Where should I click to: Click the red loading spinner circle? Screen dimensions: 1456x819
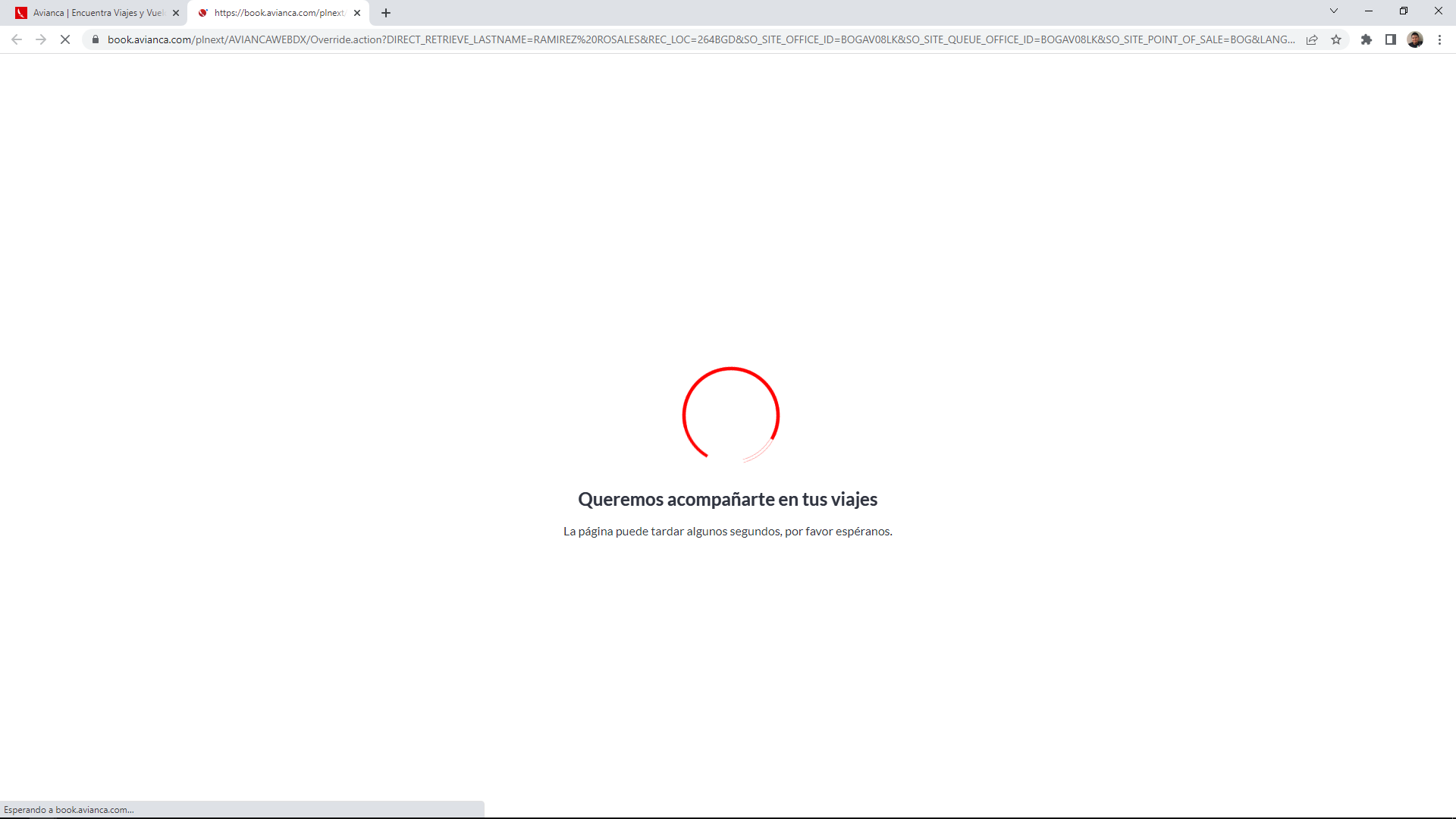tap(730, 414)
